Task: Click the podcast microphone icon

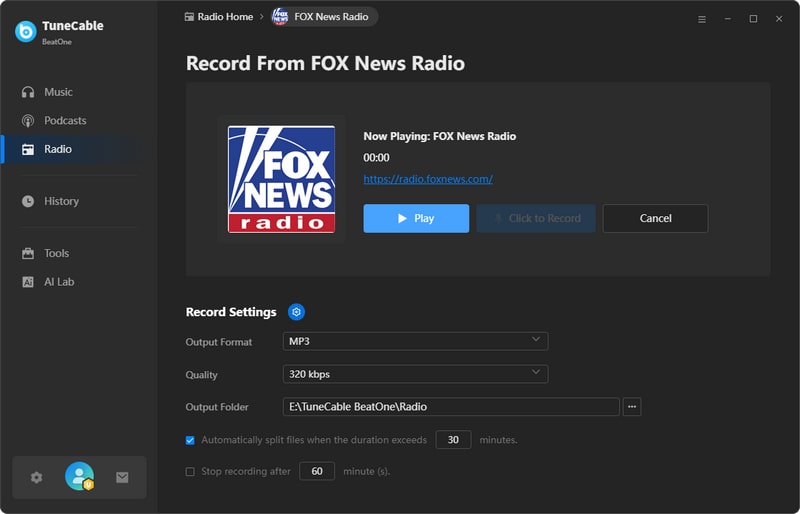Action: (x=28, y=120)
